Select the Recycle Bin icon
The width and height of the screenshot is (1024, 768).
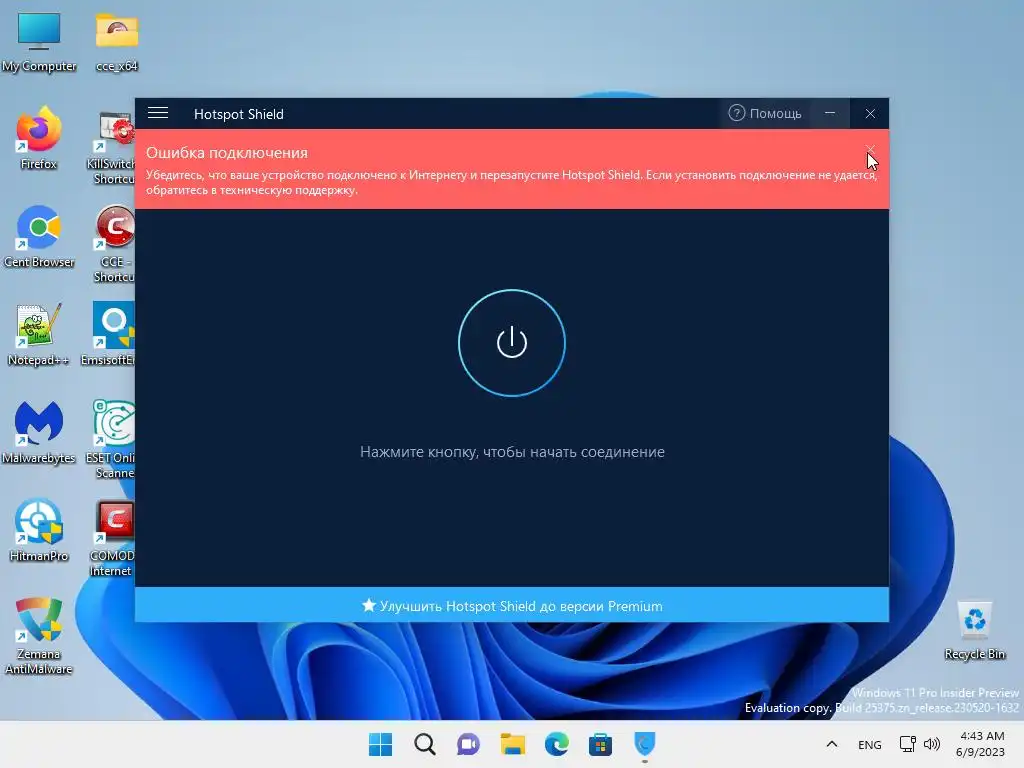coord(974,630)
